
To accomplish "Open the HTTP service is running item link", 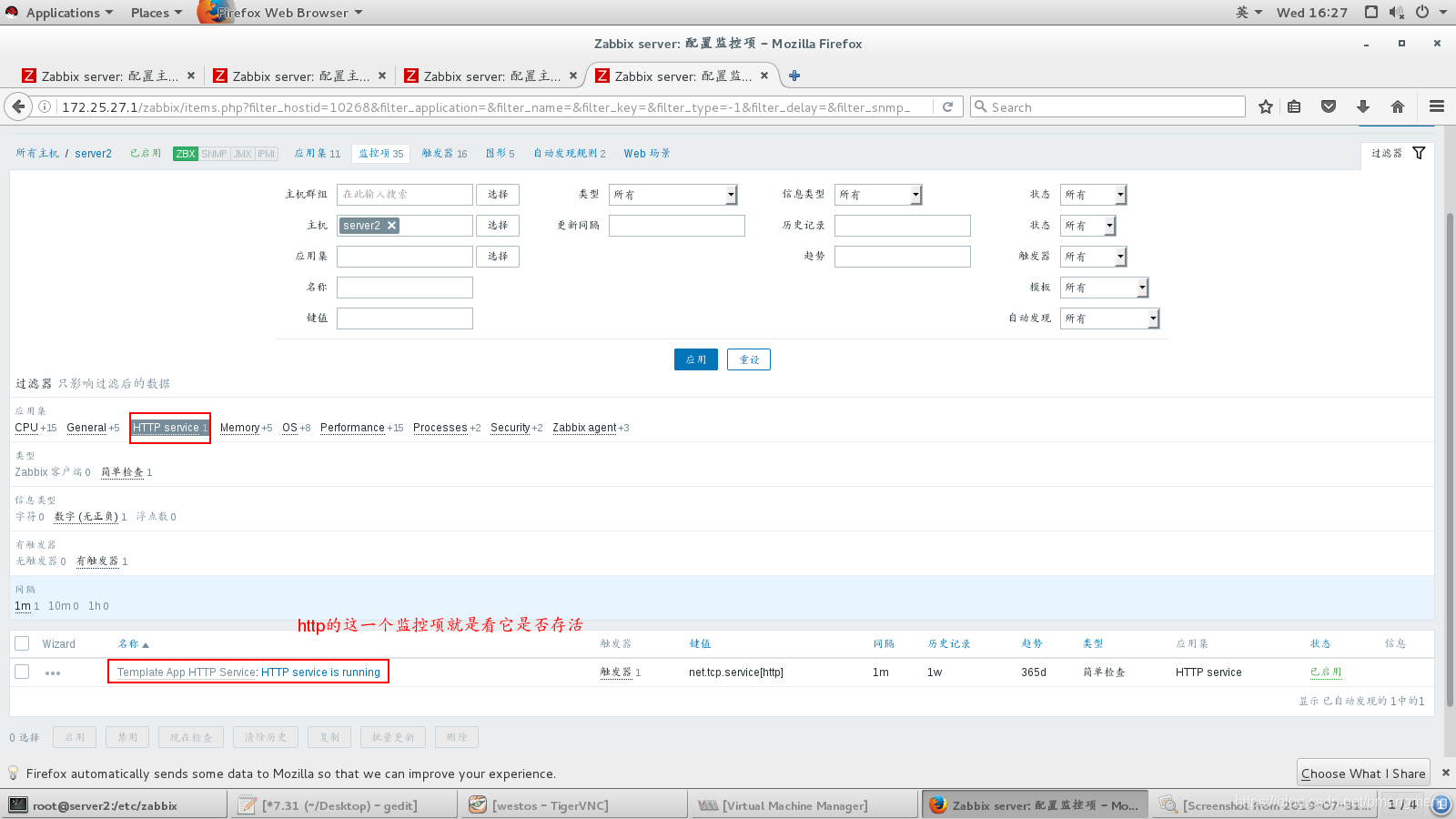I will pyautogui.click(x=320, y=672).
